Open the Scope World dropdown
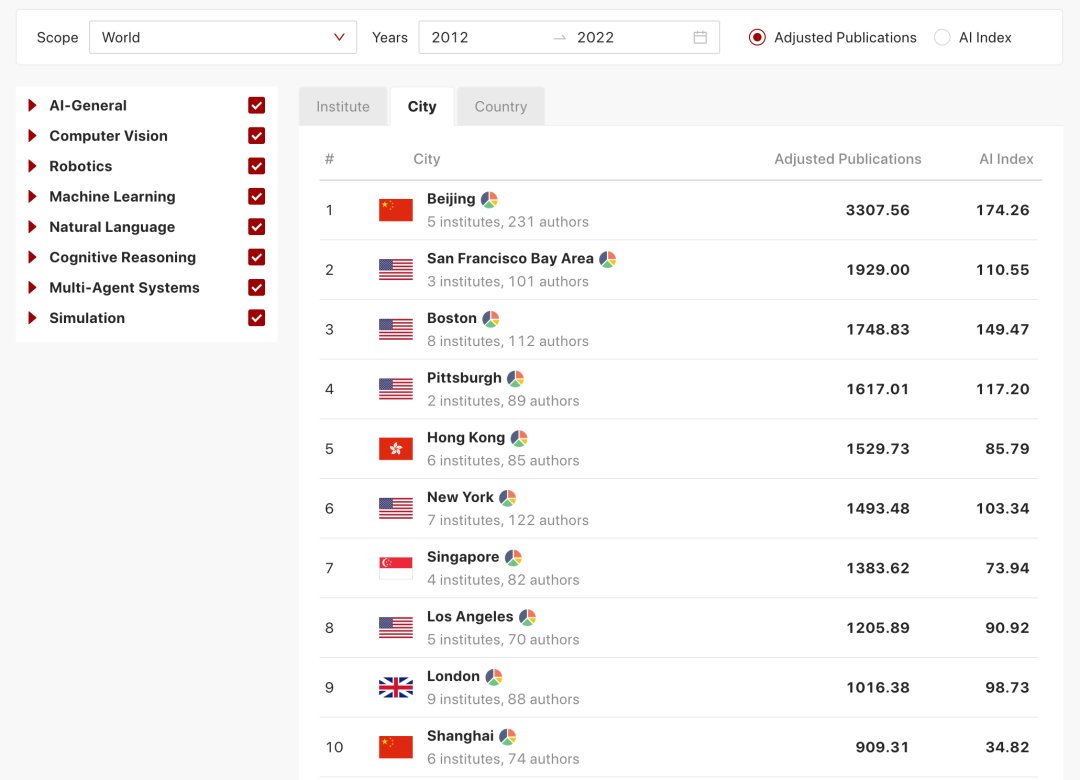Viewport: 1080px width, 780px height. pyautogui.click(x=222, y=37)
